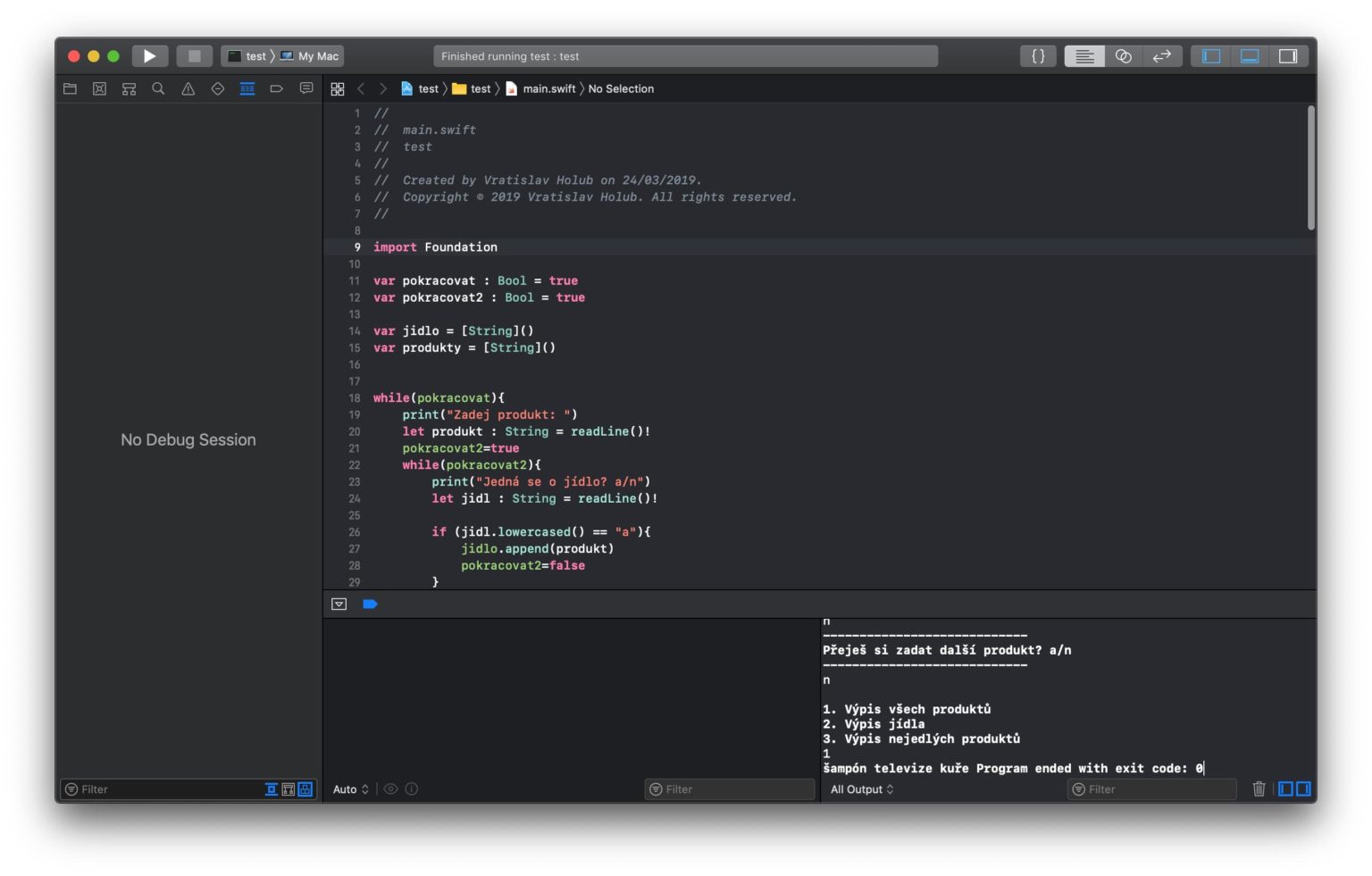Open the Report navigator speech bubble icon

[306, 89]
